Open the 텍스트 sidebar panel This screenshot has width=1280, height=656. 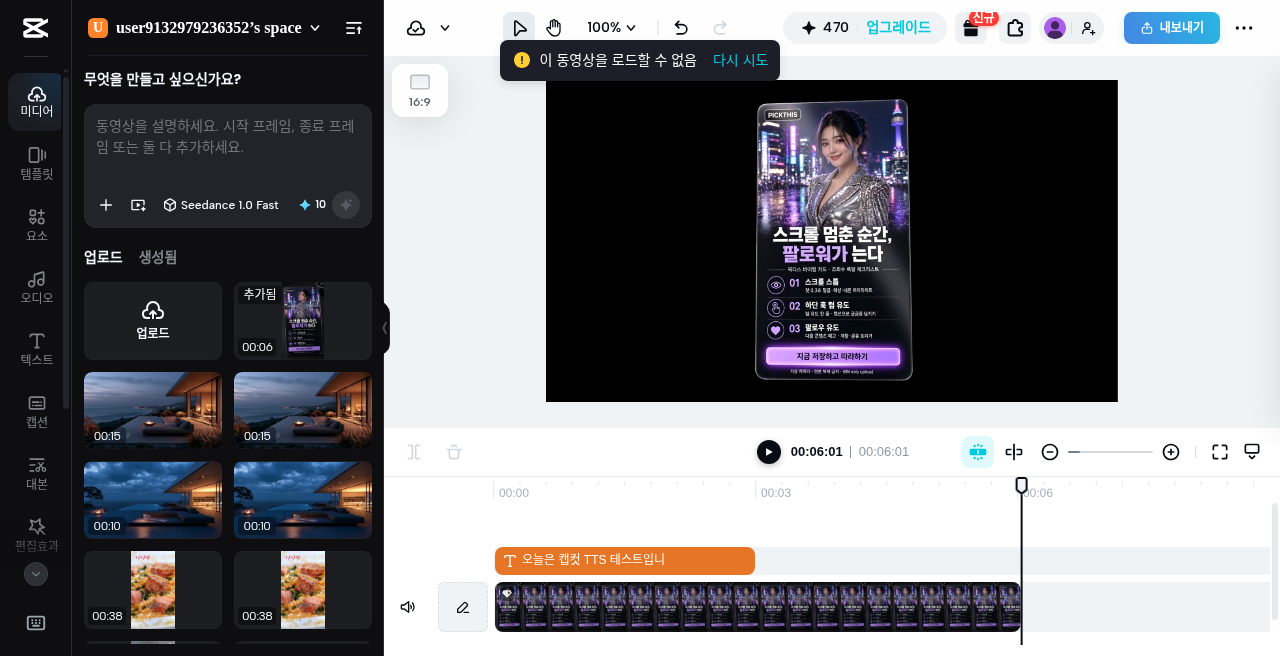click(x=36, y=350)
